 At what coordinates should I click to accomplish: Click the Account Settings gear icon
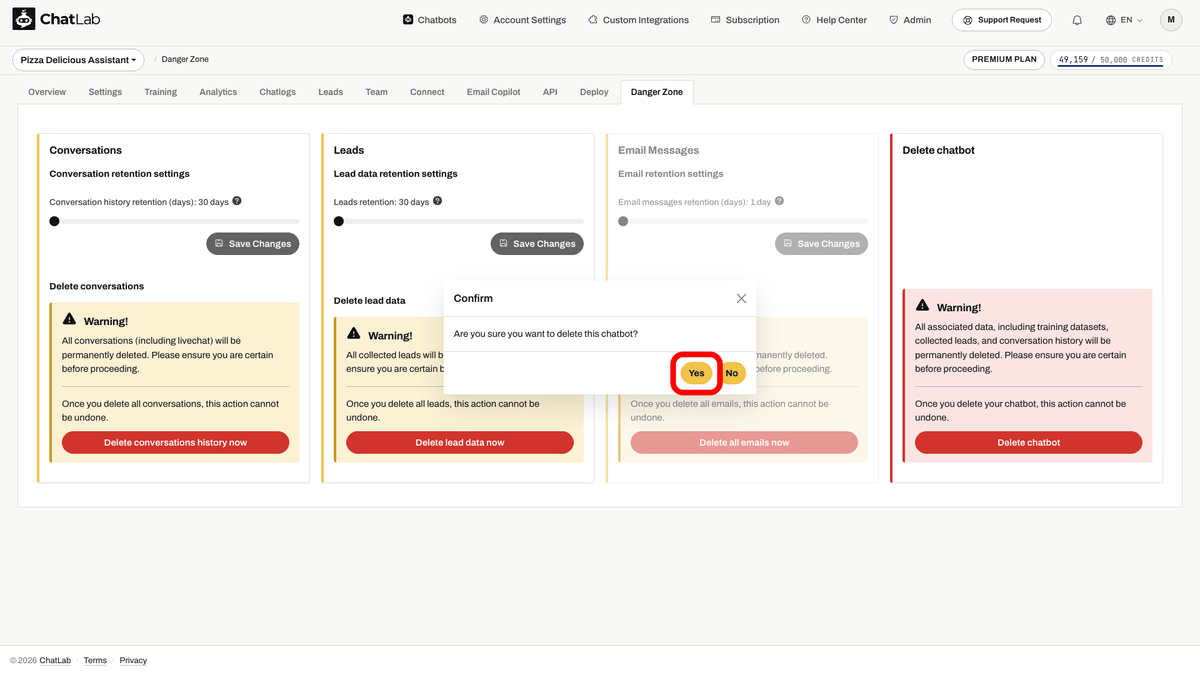[x=484, y=20]
